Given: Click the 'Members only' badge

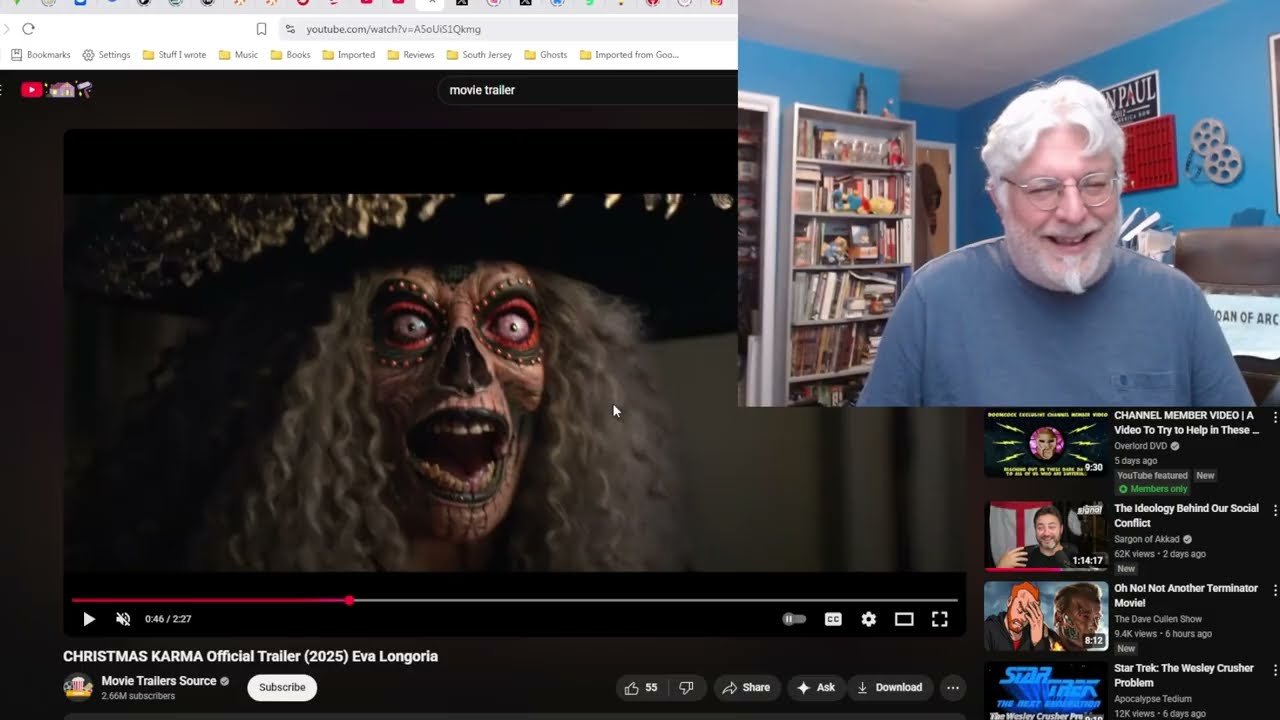Looking at the screenshot, I should coord(1153,489).
